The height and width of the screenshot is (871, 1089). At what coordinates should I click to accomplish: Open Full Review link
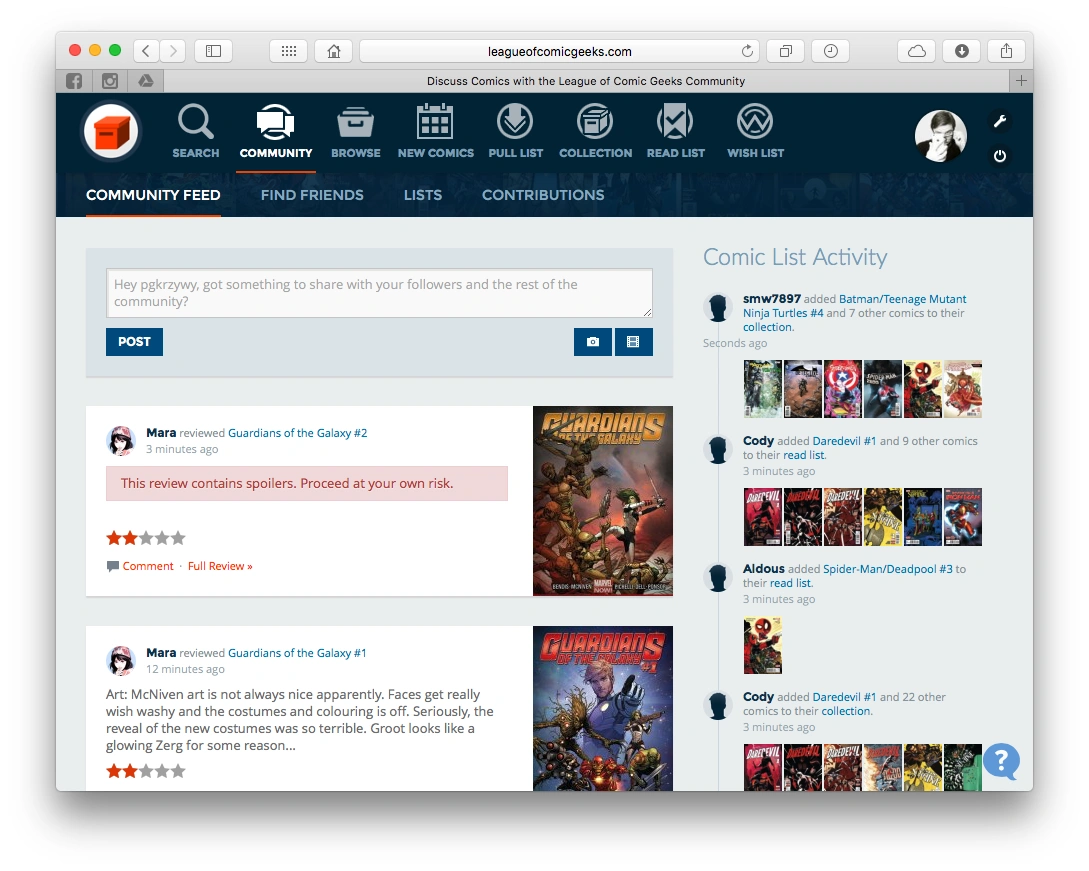click(x=220, y=566)
